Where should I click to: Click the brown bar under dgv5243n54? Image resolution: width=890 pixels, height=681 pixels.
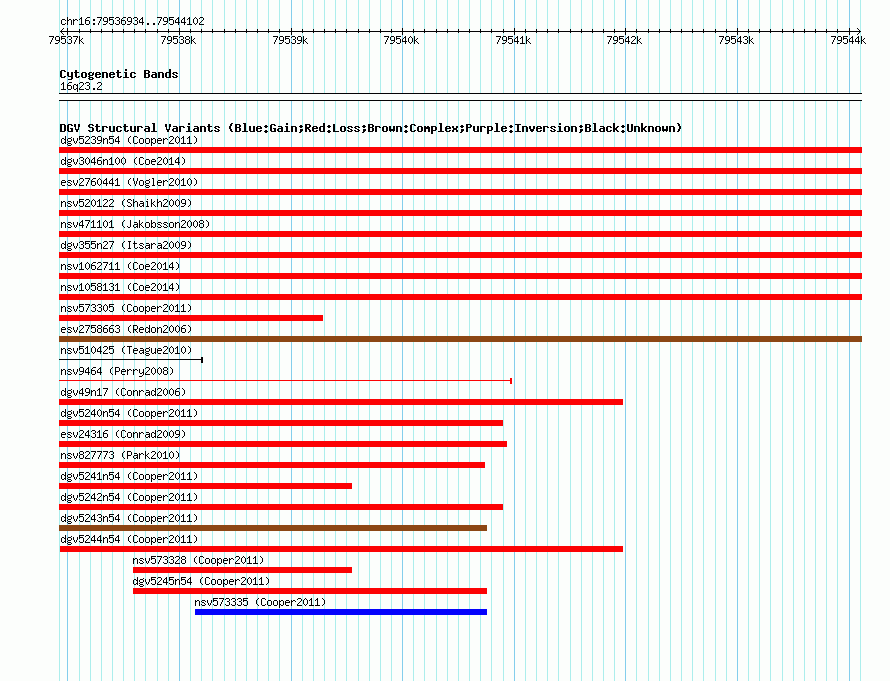point(273,528)
